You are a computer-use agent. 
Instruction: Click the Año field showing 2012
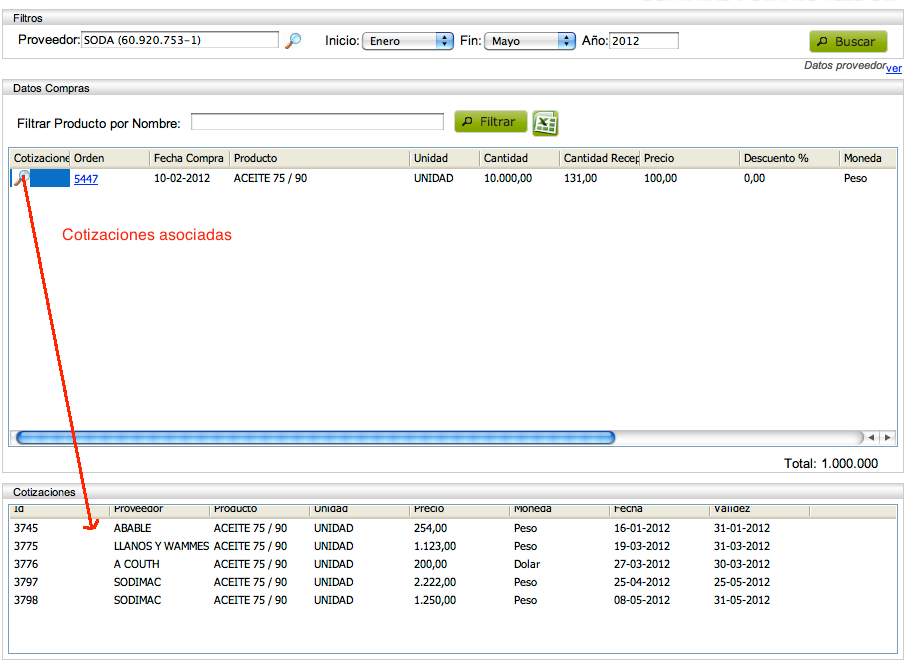[645, 40]
